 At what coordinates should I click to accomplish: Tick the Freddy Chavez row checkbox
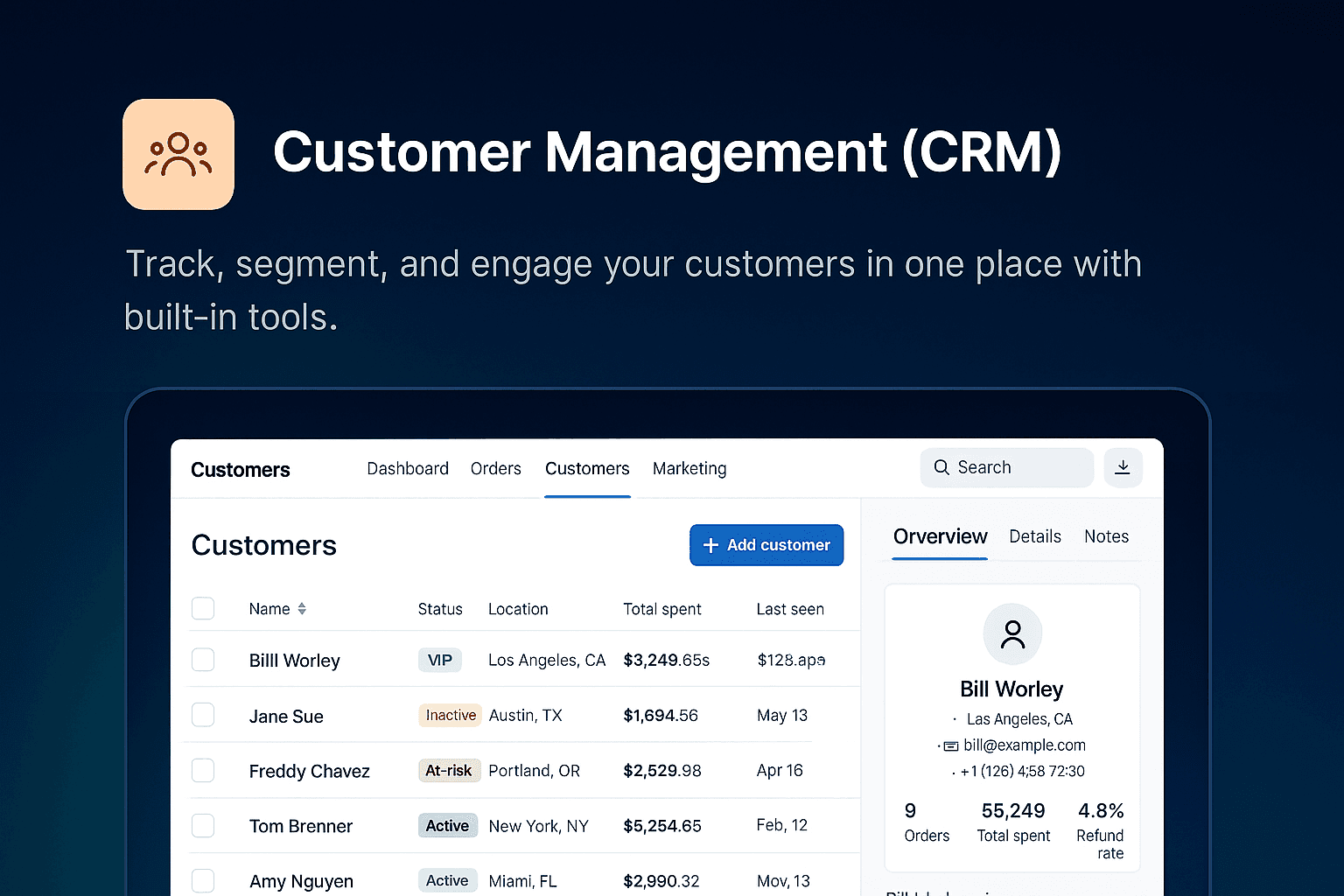(x=203, y=770)
